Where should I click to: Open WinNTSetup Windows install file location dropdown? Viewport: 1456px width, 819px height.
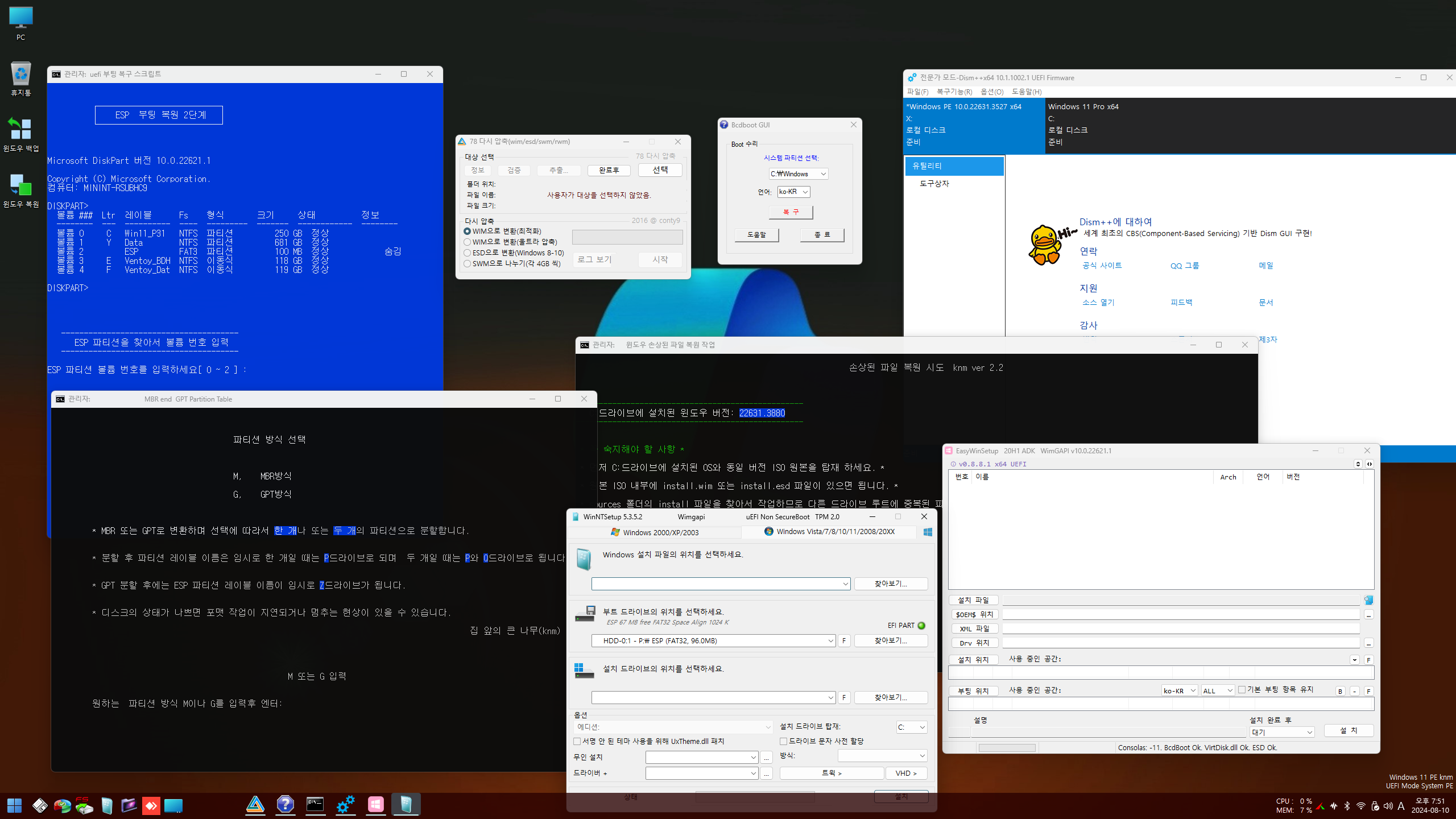pos(721,584)
